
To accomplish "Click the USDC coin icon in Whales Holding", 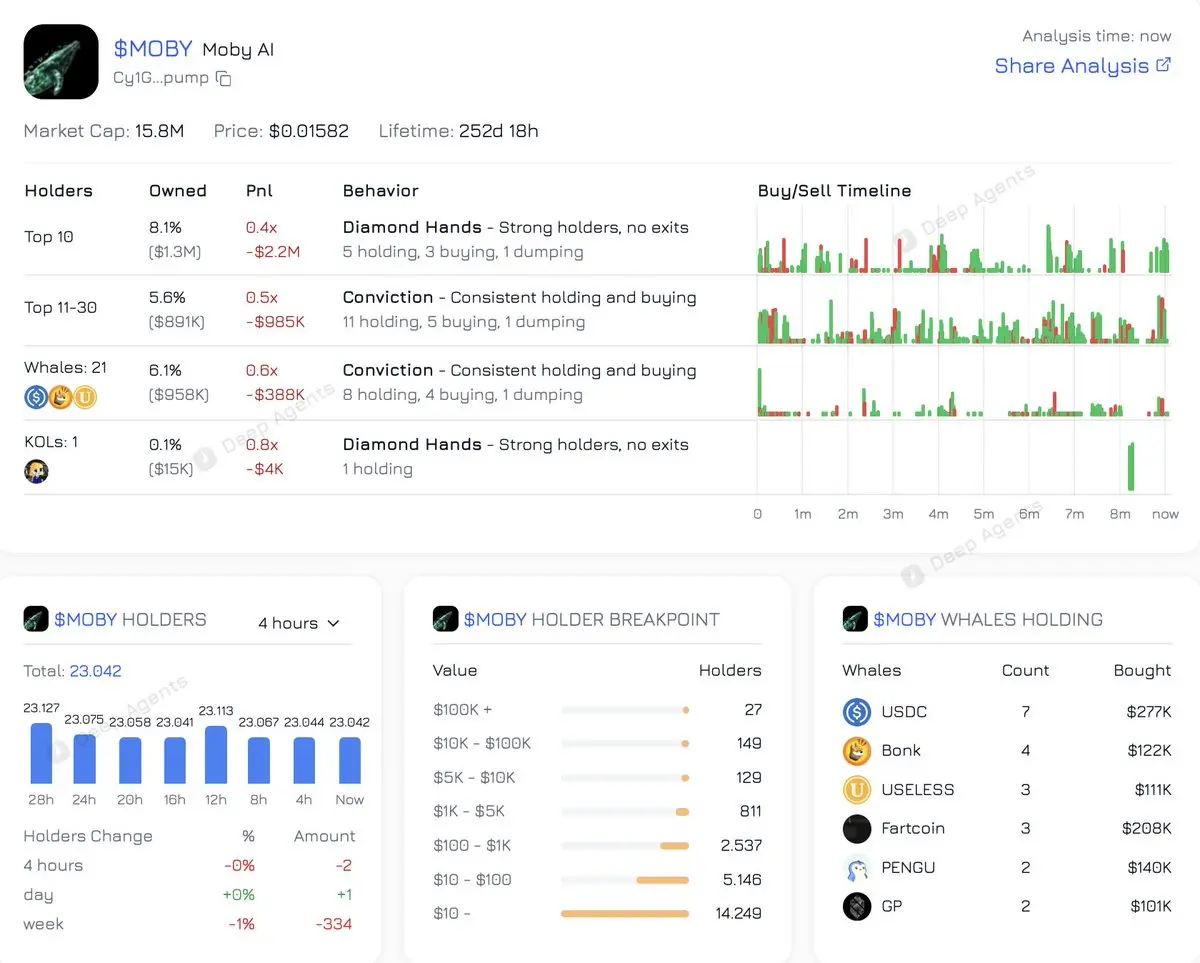I will point(857,712).
